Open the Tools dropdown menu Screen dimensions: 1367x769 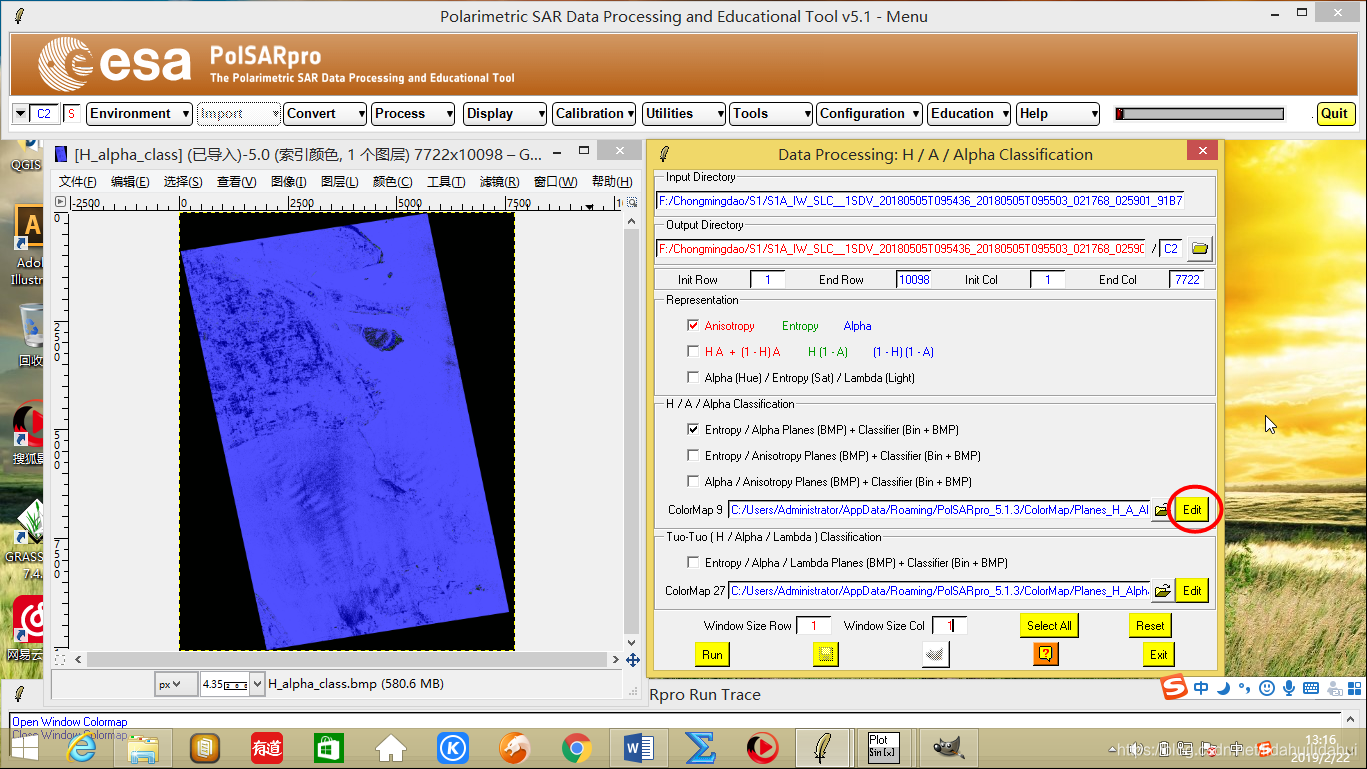click(x=770, y=114)
